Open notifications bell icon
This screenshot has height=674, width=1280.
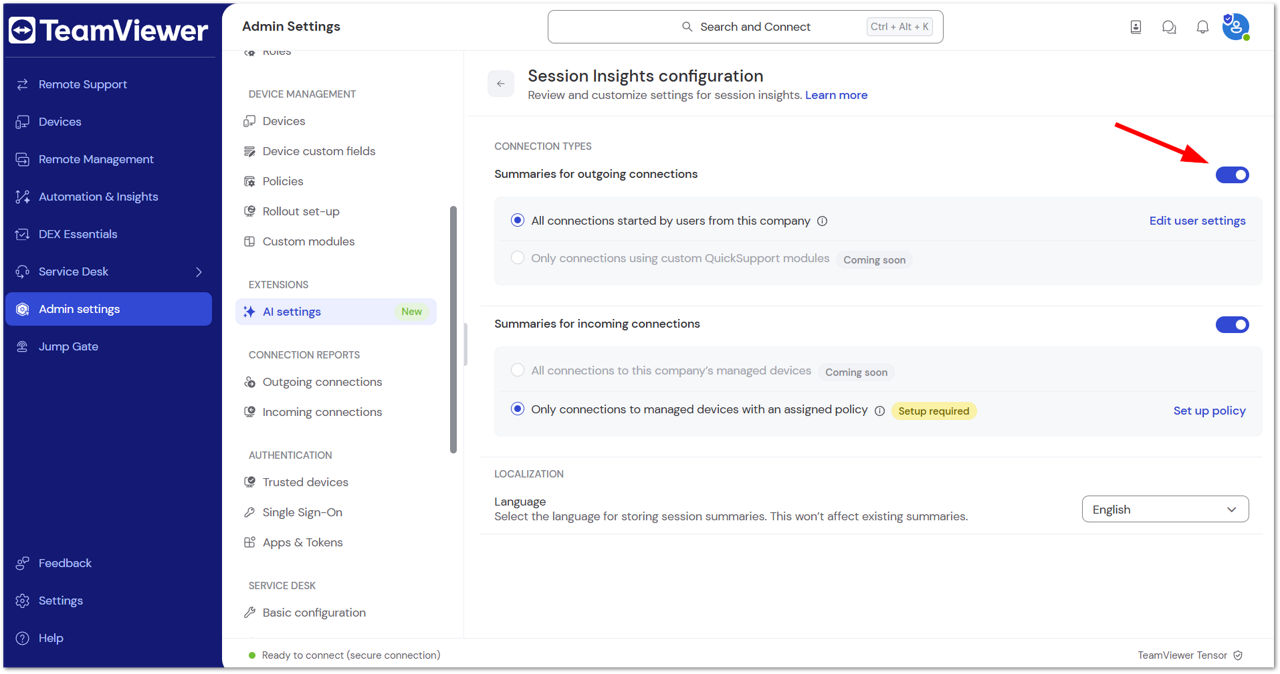point(1203,28)
